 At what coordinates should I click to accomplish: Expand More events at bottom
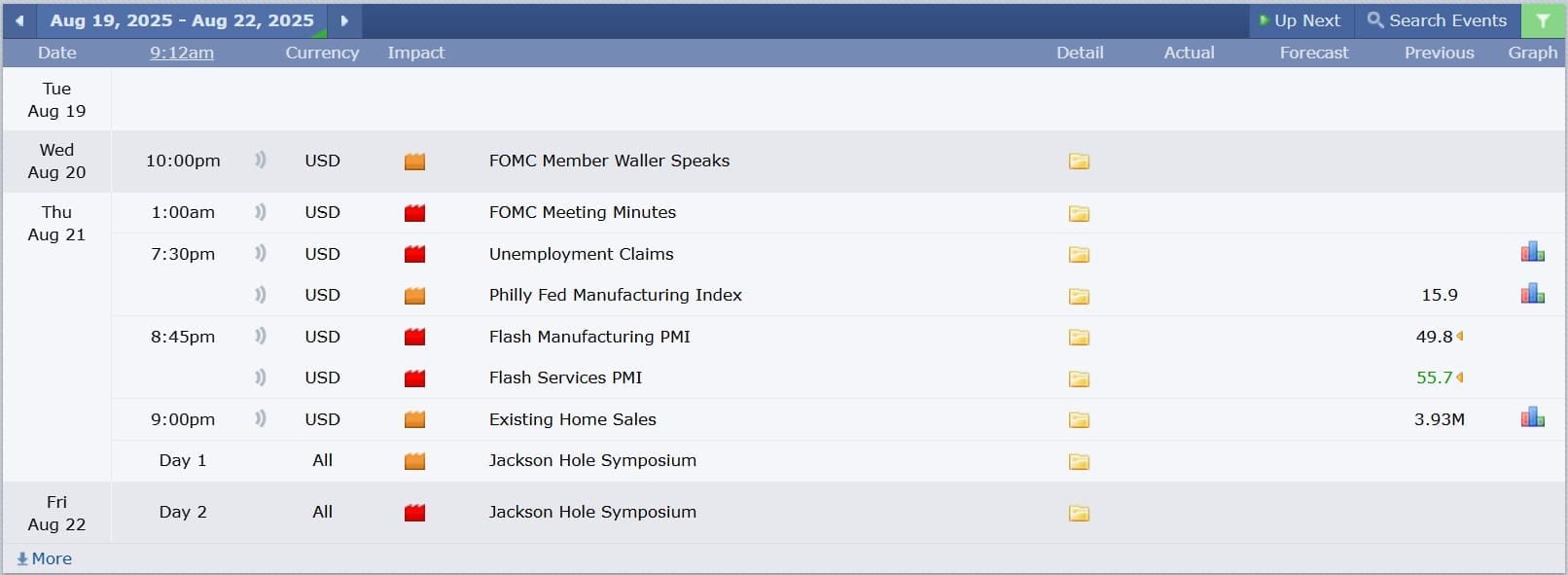coord(45,558)
